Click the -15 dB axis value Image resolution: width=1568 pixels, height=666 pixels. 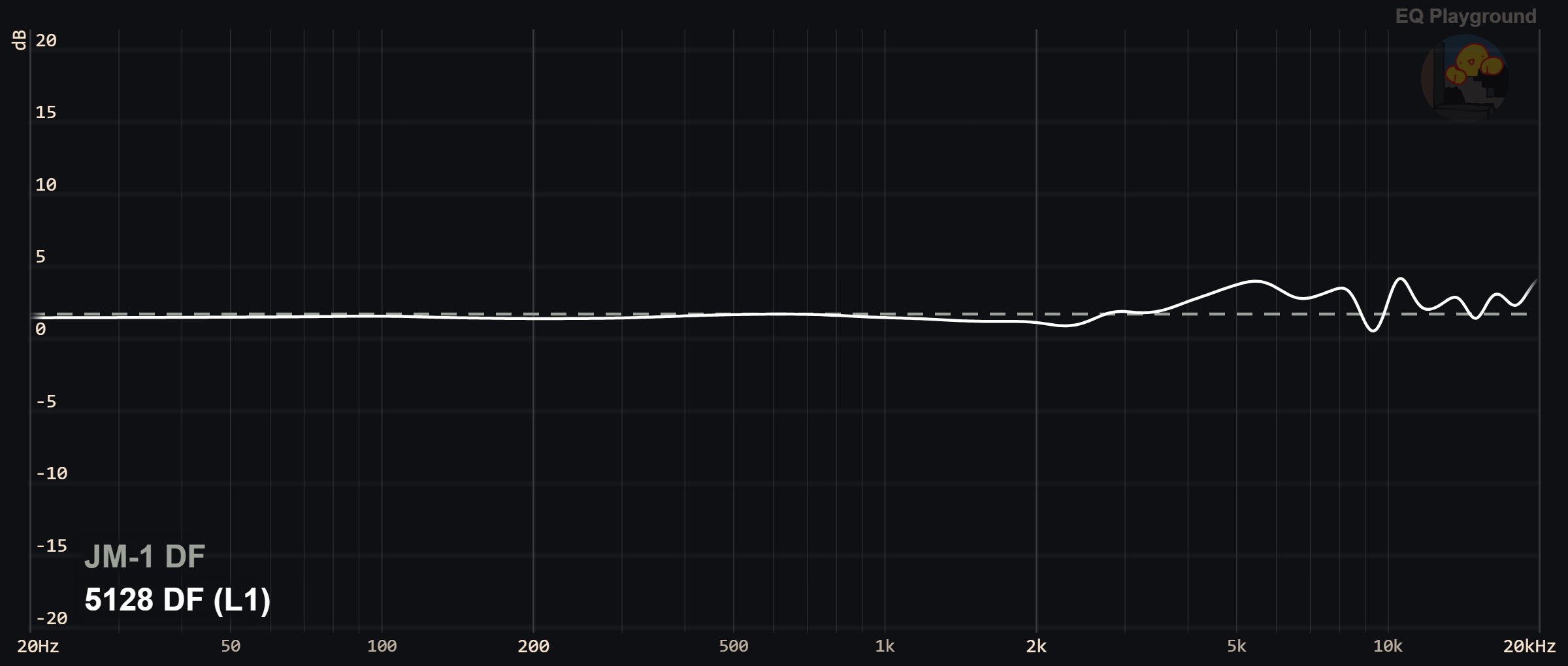tap(51, 546)
